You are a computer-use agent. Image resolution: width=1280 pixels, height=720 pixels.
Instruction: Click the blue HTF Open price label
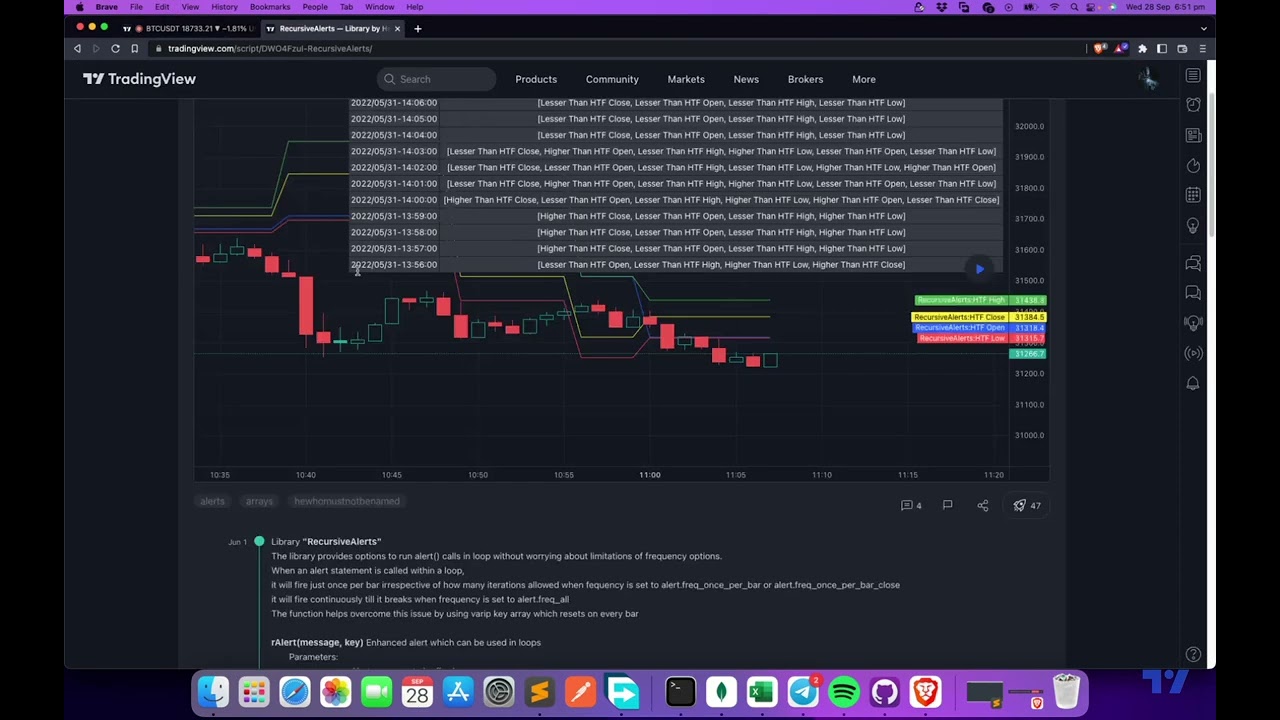pyautogui.click(x=979, y=327)
